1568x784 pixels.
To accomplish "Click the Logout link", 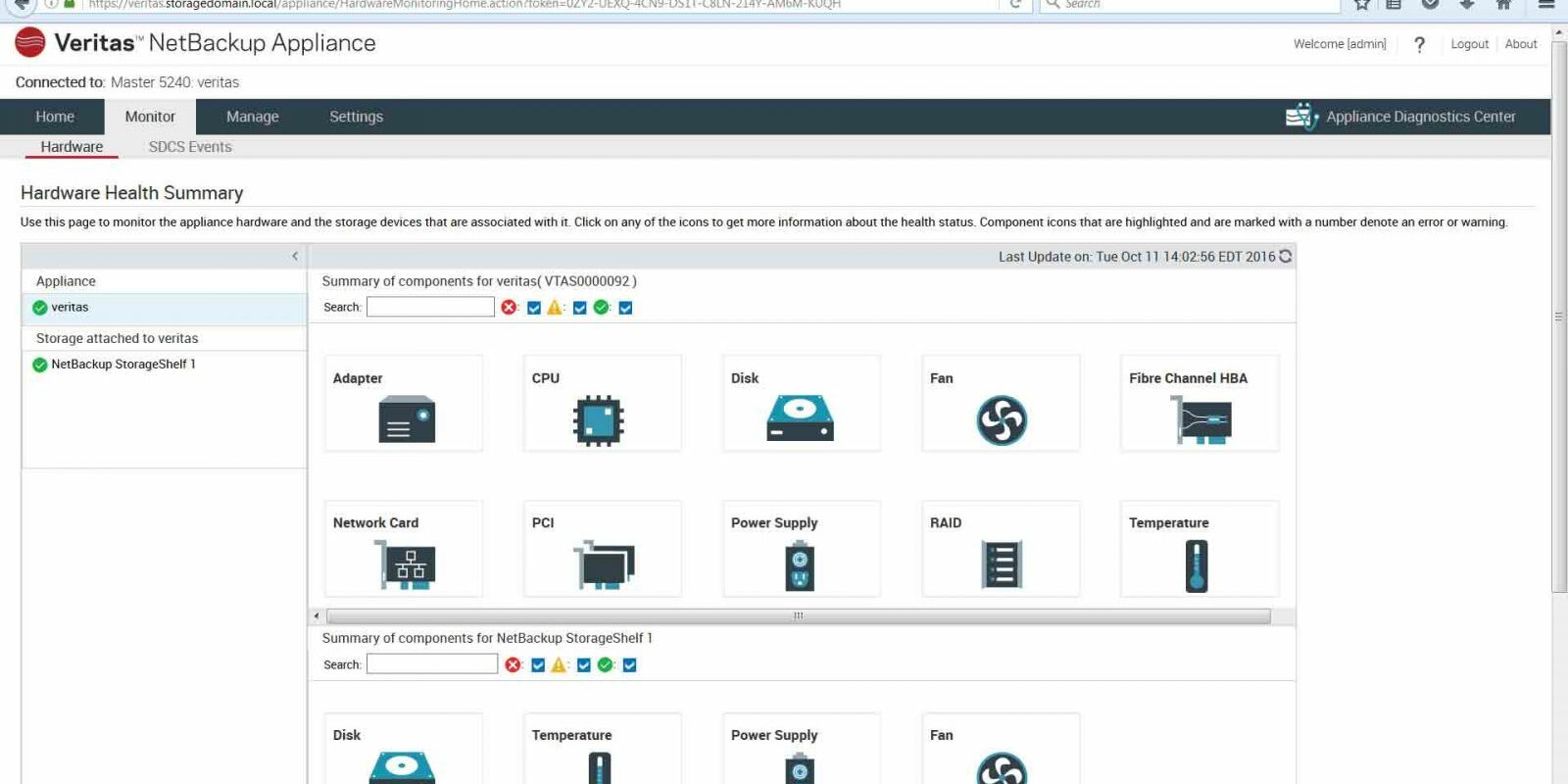I will click(1469, 44).
